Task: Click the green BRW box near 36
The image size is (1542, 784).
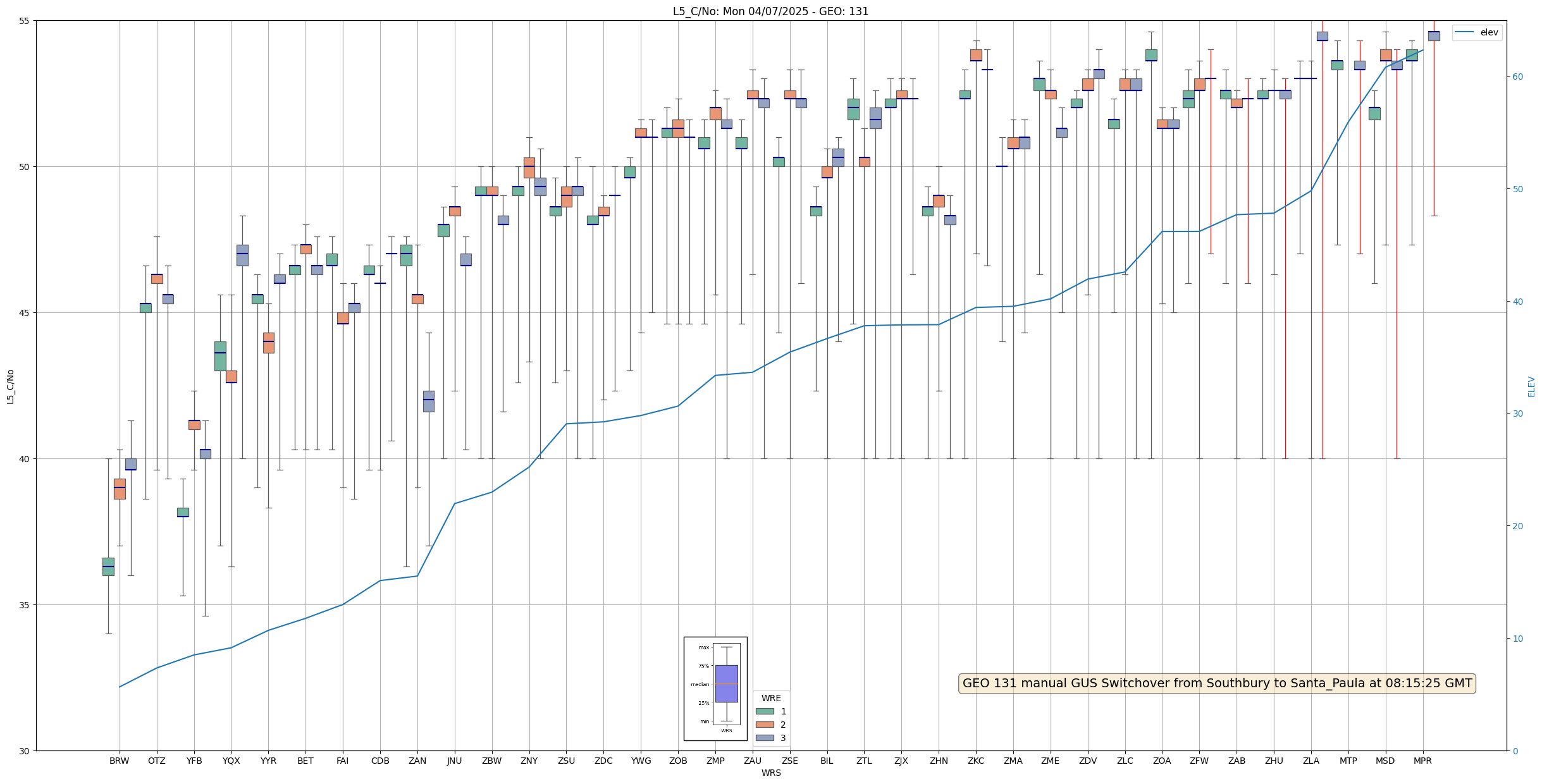Action: [x=108, y=567]
